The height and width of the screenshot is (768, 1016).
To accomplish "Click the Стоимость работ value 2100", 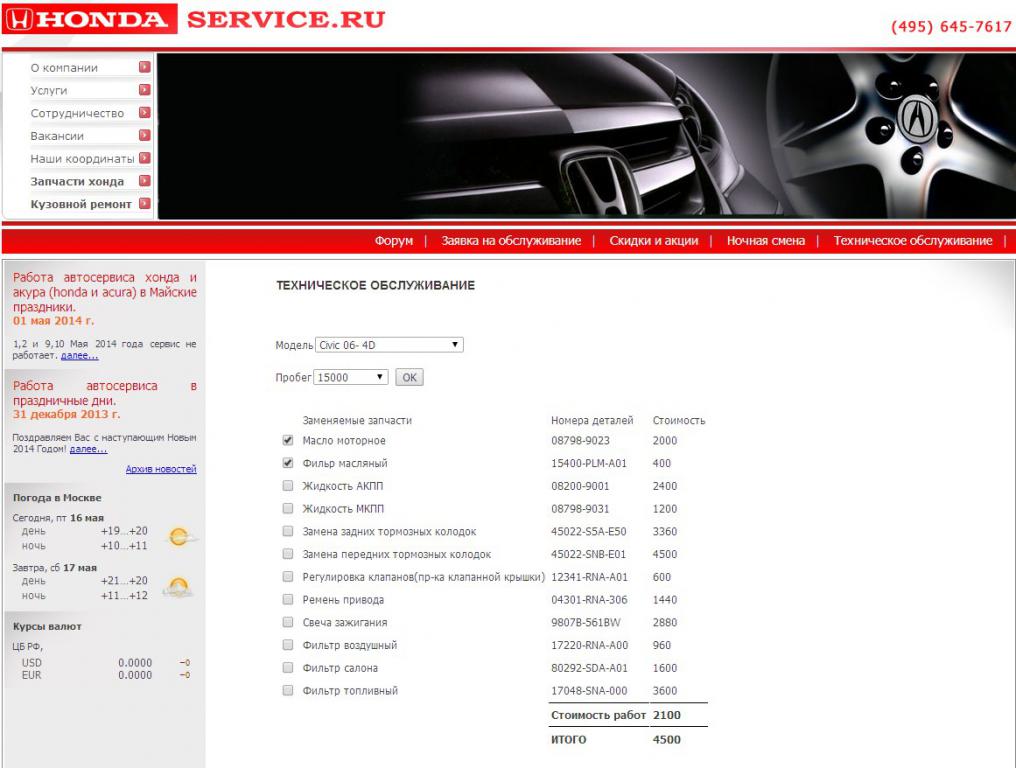I will (x=667, y=715).
